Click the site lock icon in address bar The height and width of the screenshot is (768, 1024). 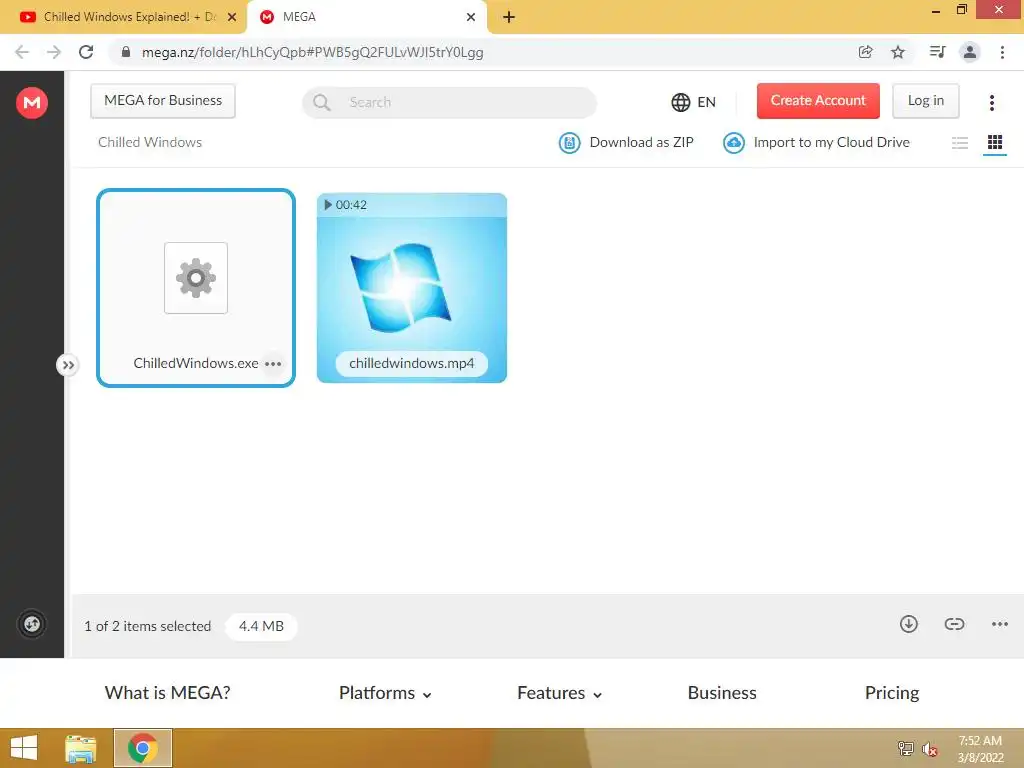[126, 52]
